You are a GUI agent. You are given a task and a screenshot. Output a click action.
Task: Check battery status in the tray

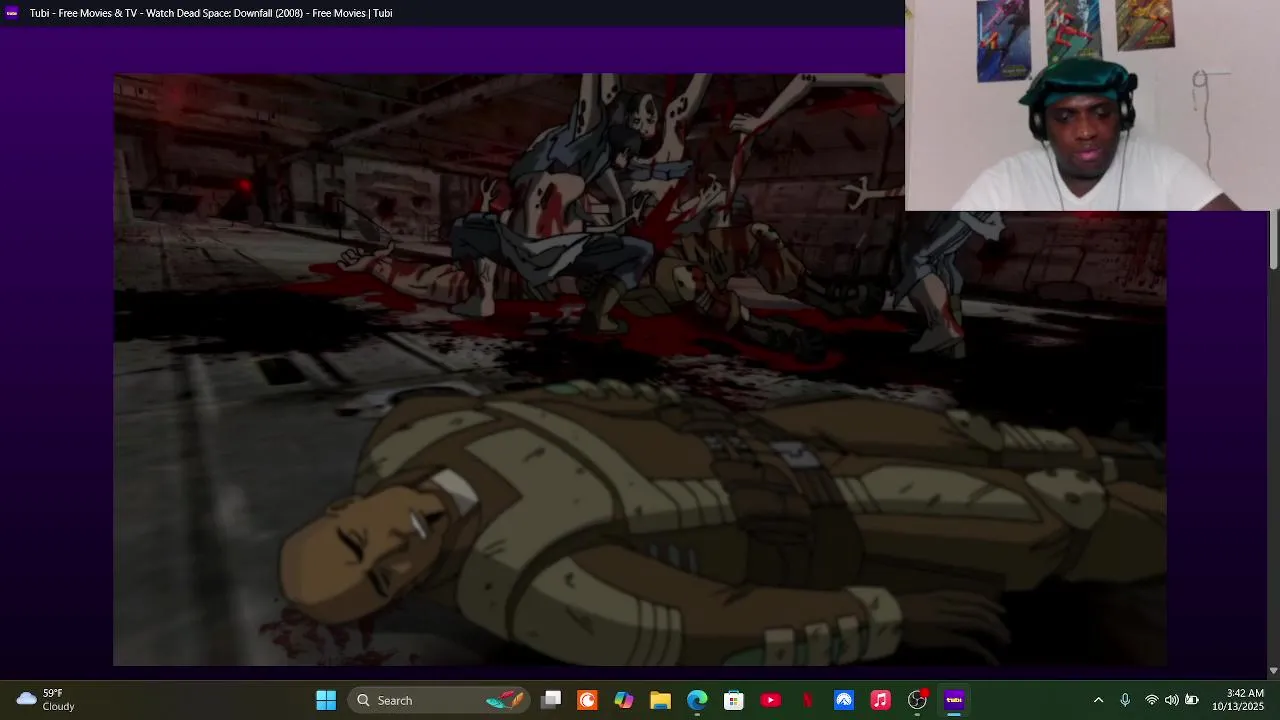click(1191, 700)
